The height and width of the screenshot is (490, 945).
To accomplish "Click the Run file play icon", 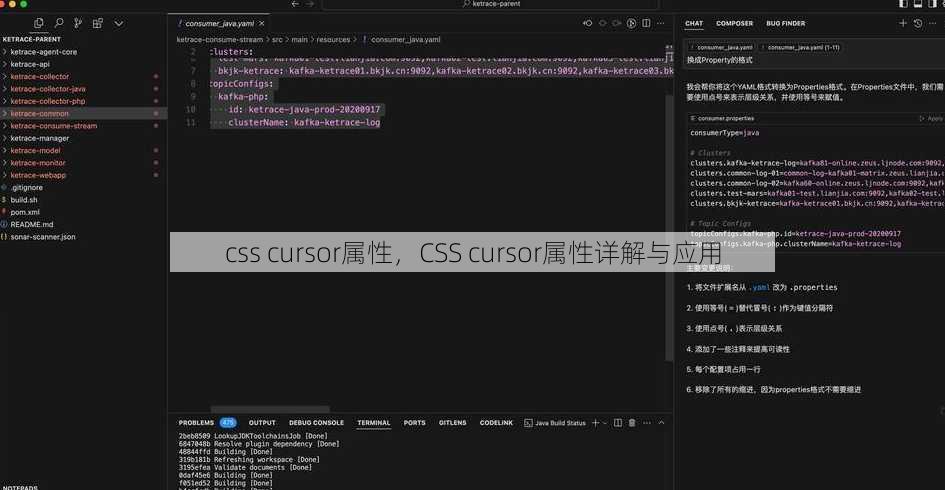I will [631, 23].
